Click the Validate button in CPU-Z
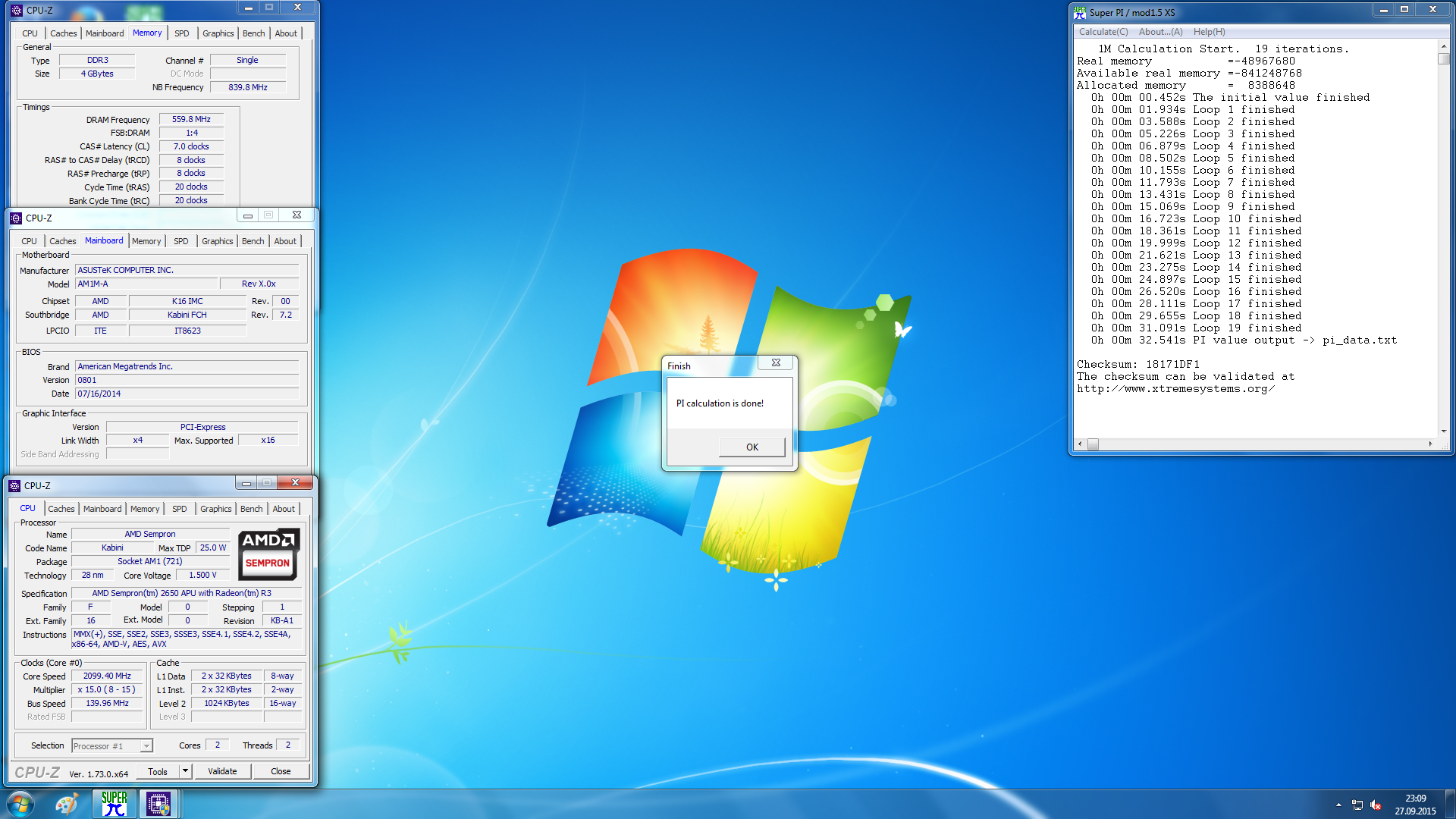 [x=222, y=771]
